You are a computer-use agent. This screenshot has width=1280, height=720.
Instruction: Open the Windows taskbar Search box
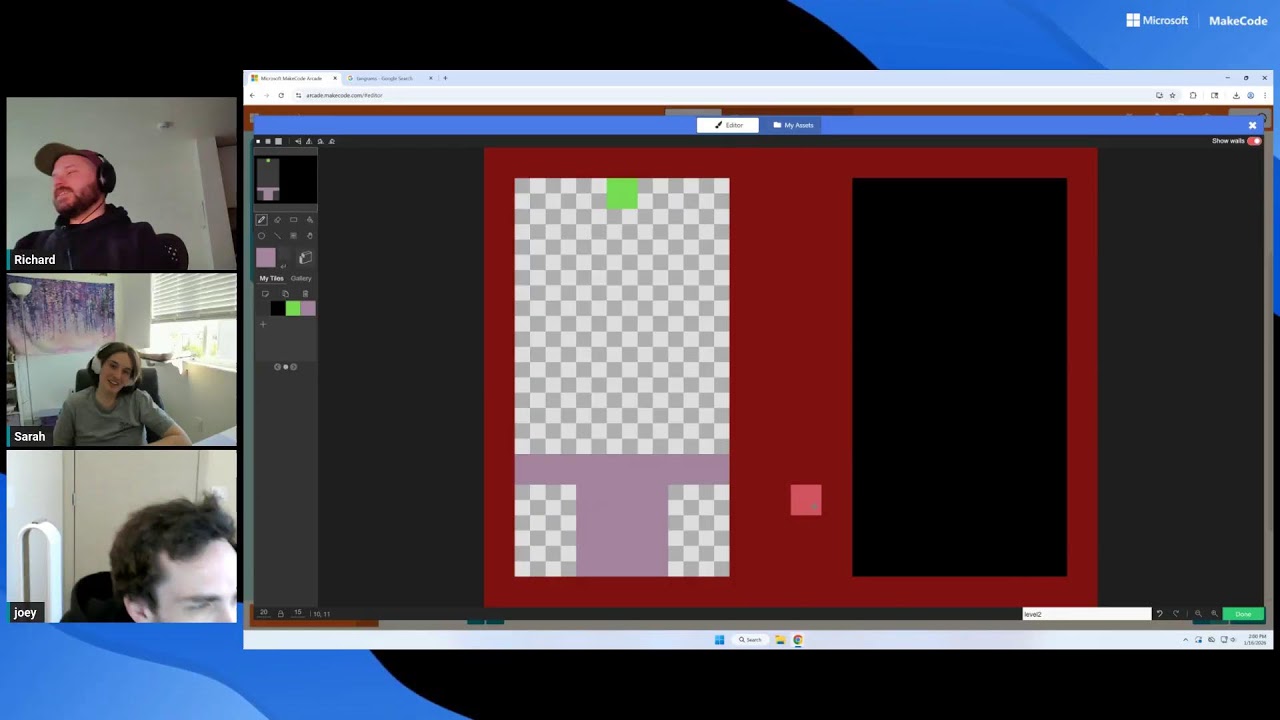tap(750, 640)
